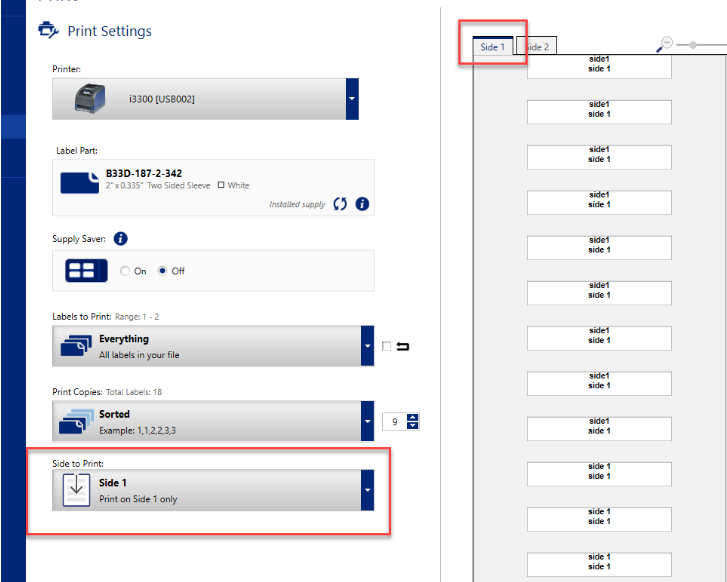Click the reverse print order arrow icon
The height and width of the screenshot is (582, 727).
coord(403,347)
